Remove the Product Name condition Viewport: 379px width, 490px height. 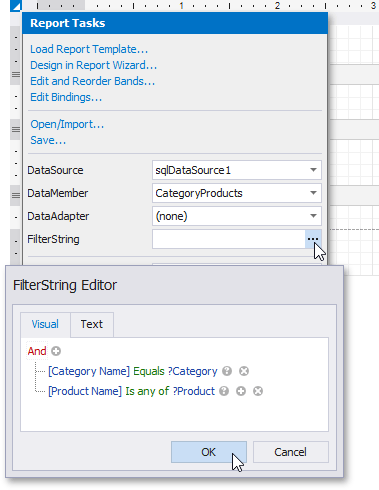point(258,391)
